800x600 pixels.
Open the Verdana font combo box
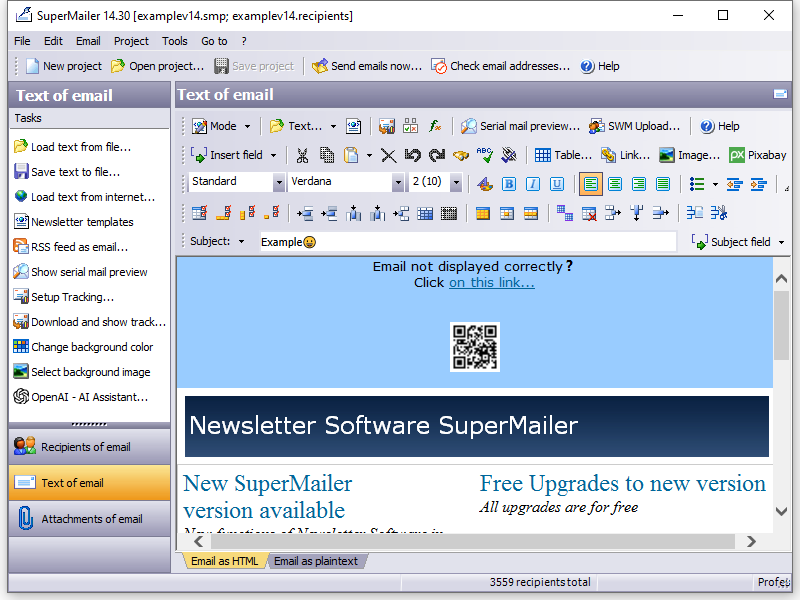(346, 182)
